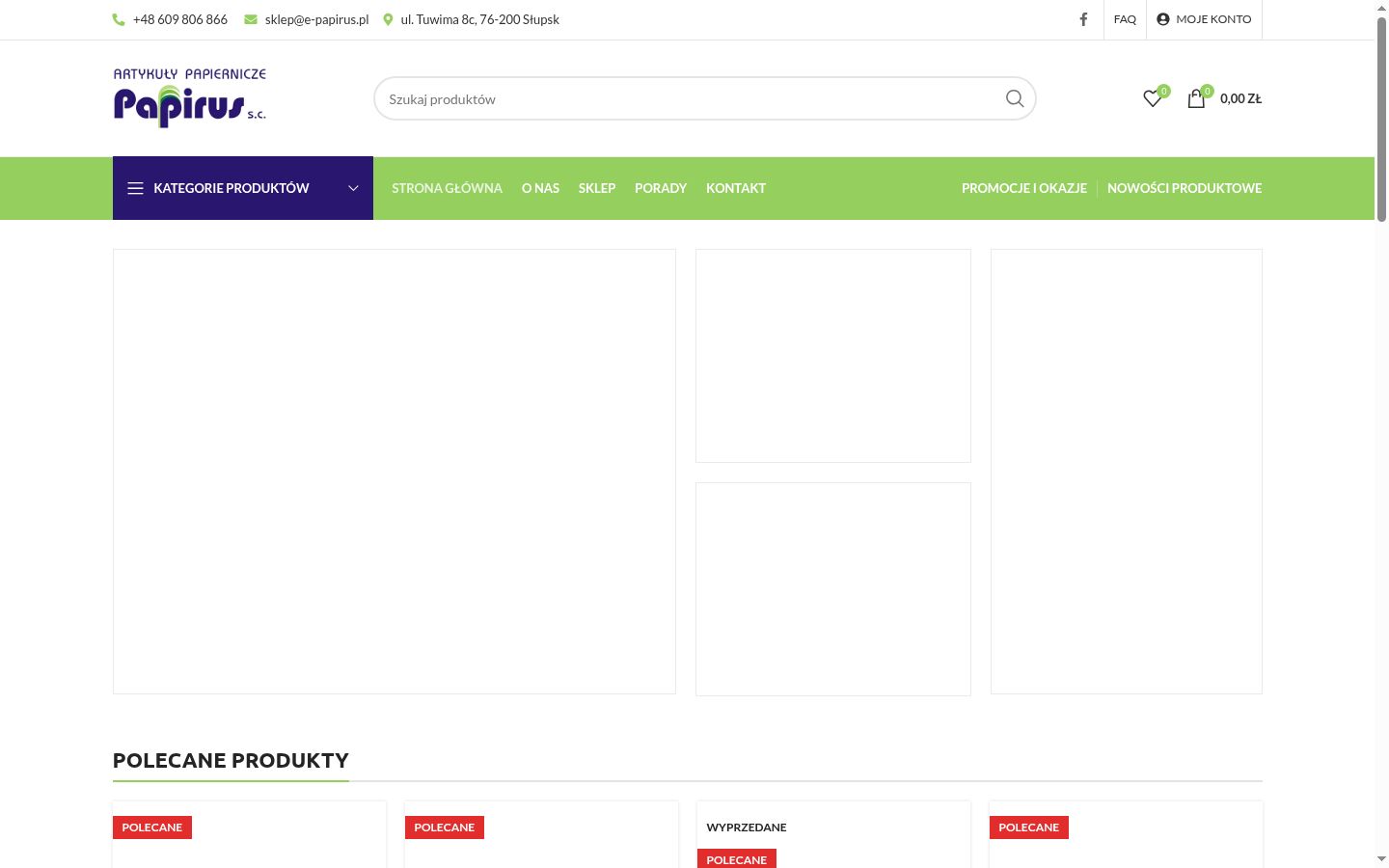The width and height of the screenshot is (1389, 868).
Task: Open the shopping bag cart icon
Action: click(x=1196, y=98)
